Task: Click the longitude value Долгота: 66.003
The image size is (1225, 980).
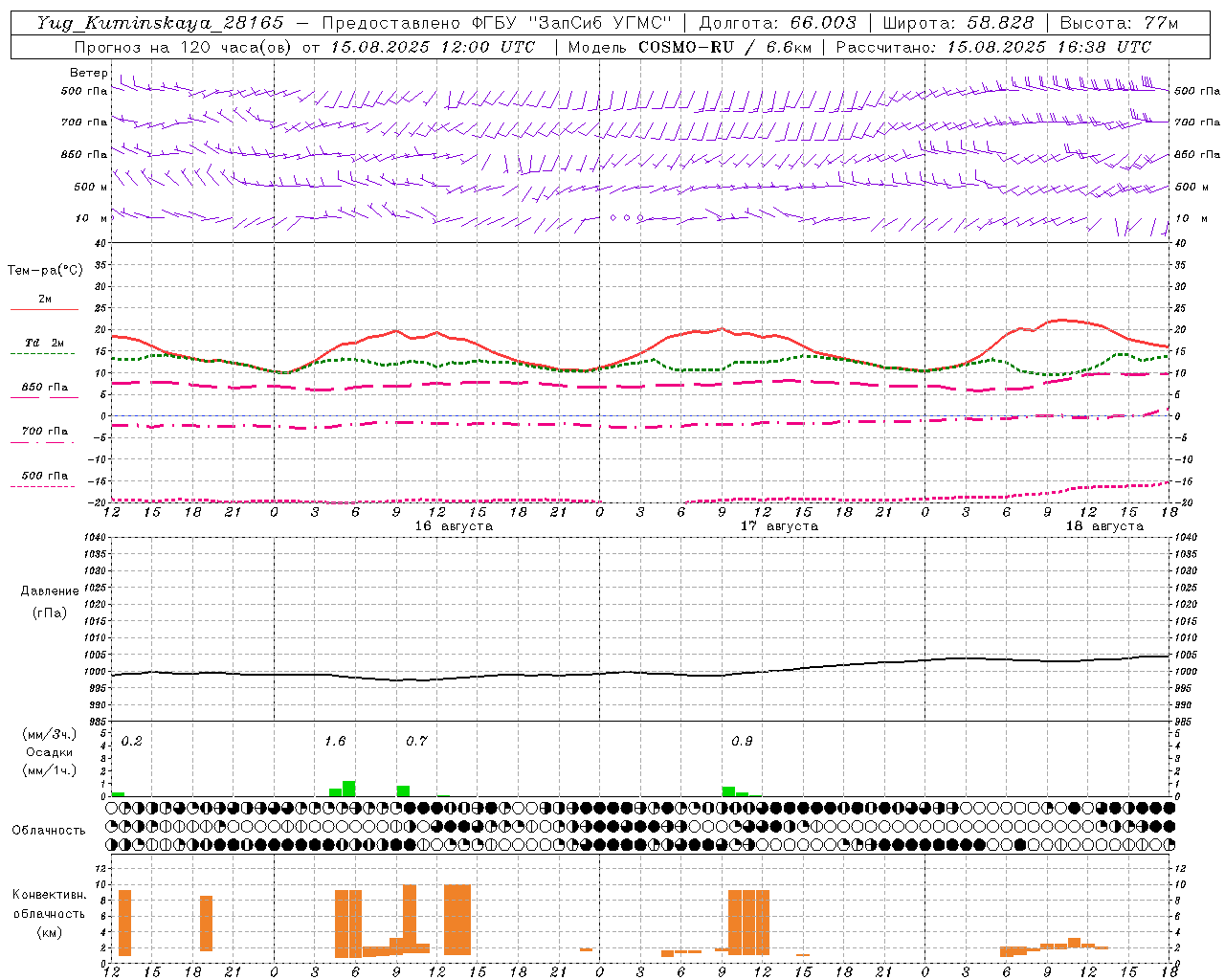Action: (778, 23)
